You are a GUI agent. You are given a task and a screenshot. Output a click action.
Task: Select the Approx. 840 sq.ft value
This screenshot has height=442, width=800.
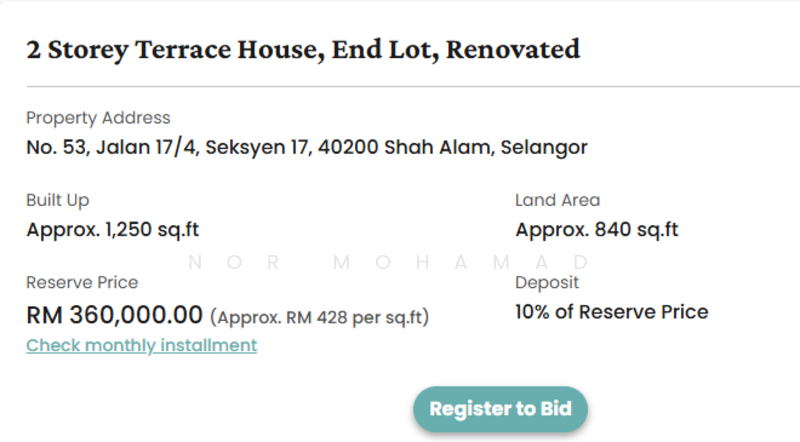point(597,230)
